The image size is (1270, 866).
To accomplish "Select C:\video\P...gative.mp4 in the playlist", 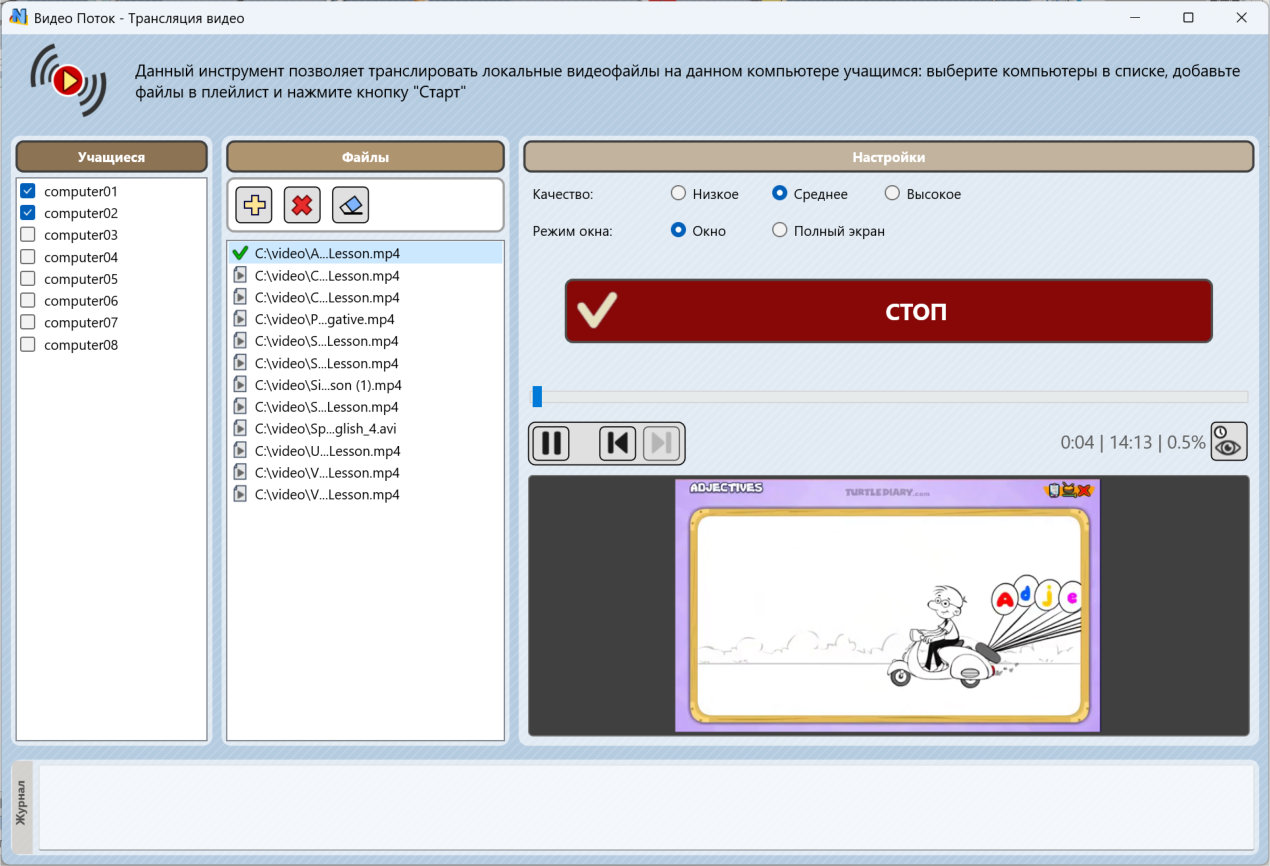I will (x=324, y=320).
